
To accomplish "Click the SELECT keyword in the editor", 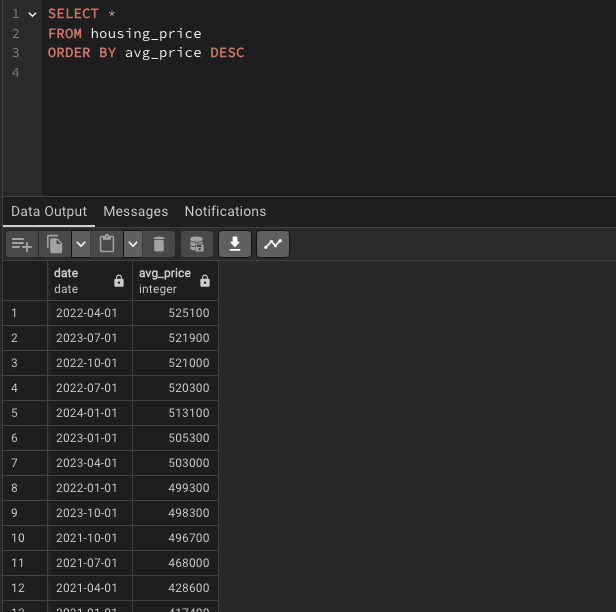I will click(73, 14).
